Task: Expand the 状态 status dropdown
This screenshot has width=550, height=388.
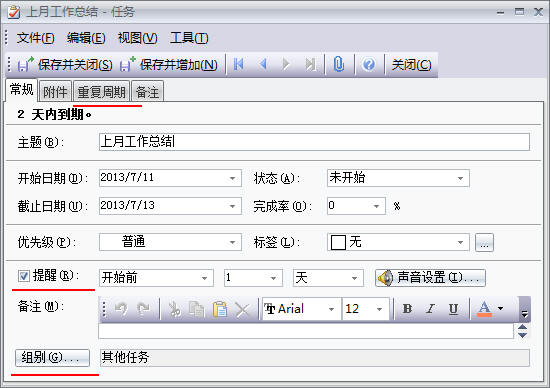Action: [x=460, y=178]
